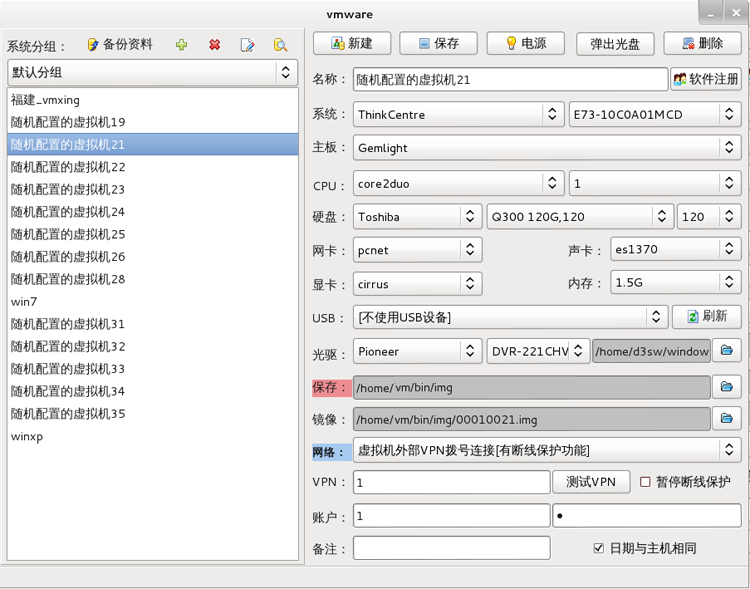Viewport: 750px width, 589px height.
Task: Select 随机配置的虚拟机31 in the list
Action: tap(153, 324)
